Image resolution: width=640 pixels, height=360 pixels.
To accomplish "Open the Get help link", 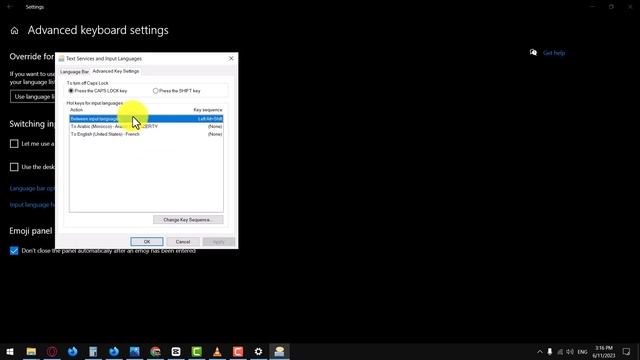I will (x=554, y=53).
